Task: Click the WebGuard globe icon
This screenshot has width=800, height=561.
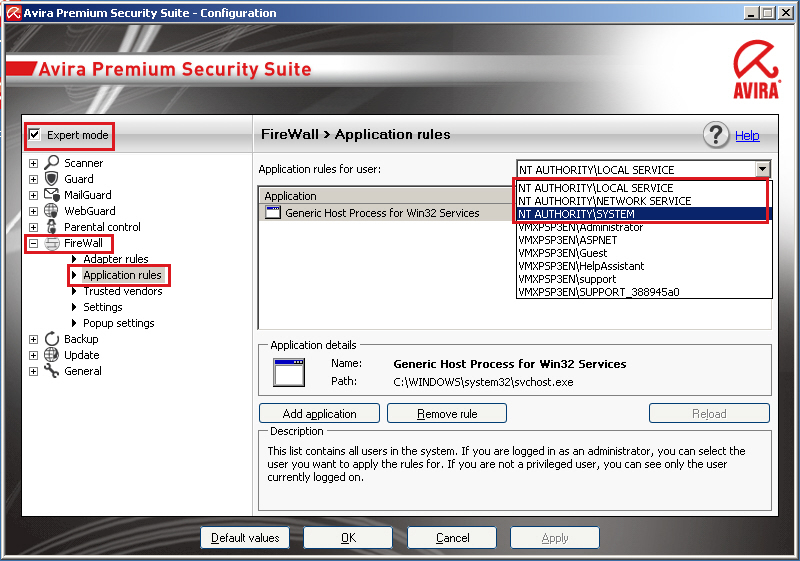Action: pos(52,211)
